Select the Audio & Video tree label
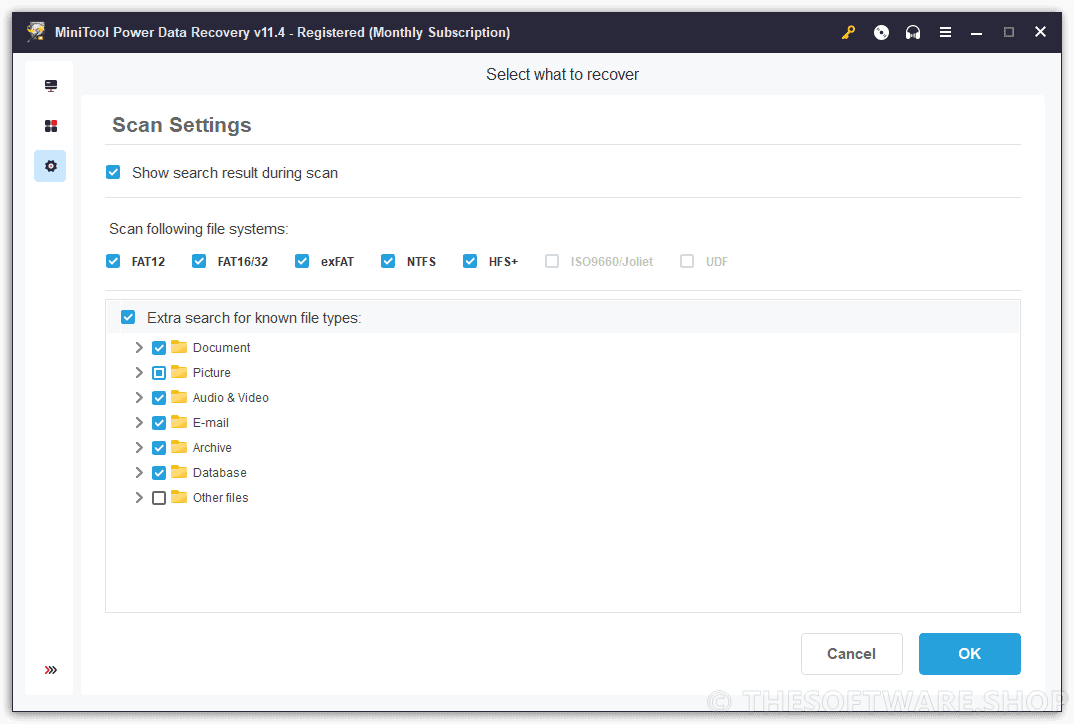Image resolution: width=1074 pixels, height=724 pixels. [x=231, y=397]
